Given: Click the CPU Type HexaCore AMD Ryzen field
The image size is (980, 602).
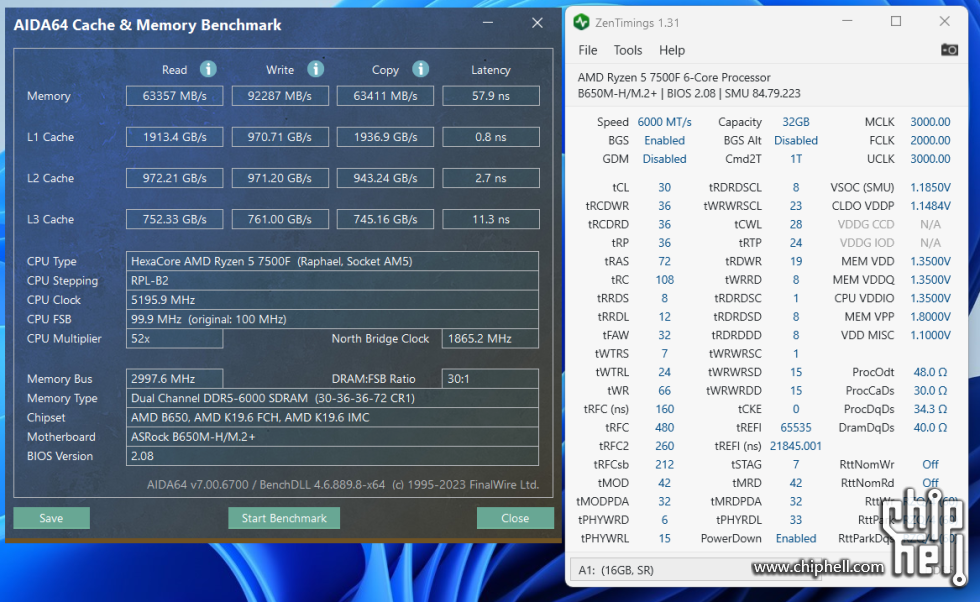Looking at the screenshot, I should coord(332,261).
